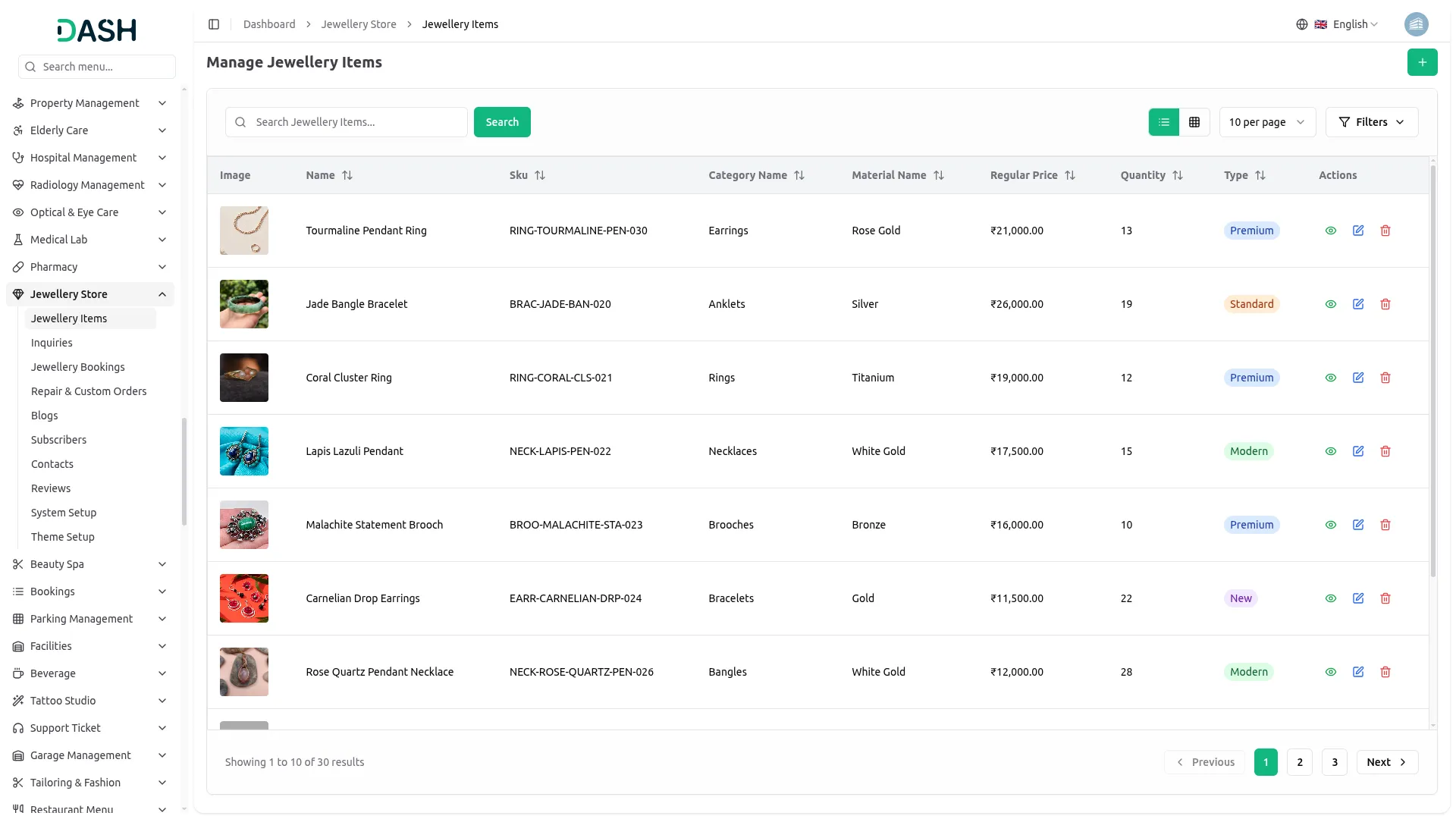The image size is (1456, 819).
Task: Add a new jewellery item with plus button
Action: tap(1422, 62)
